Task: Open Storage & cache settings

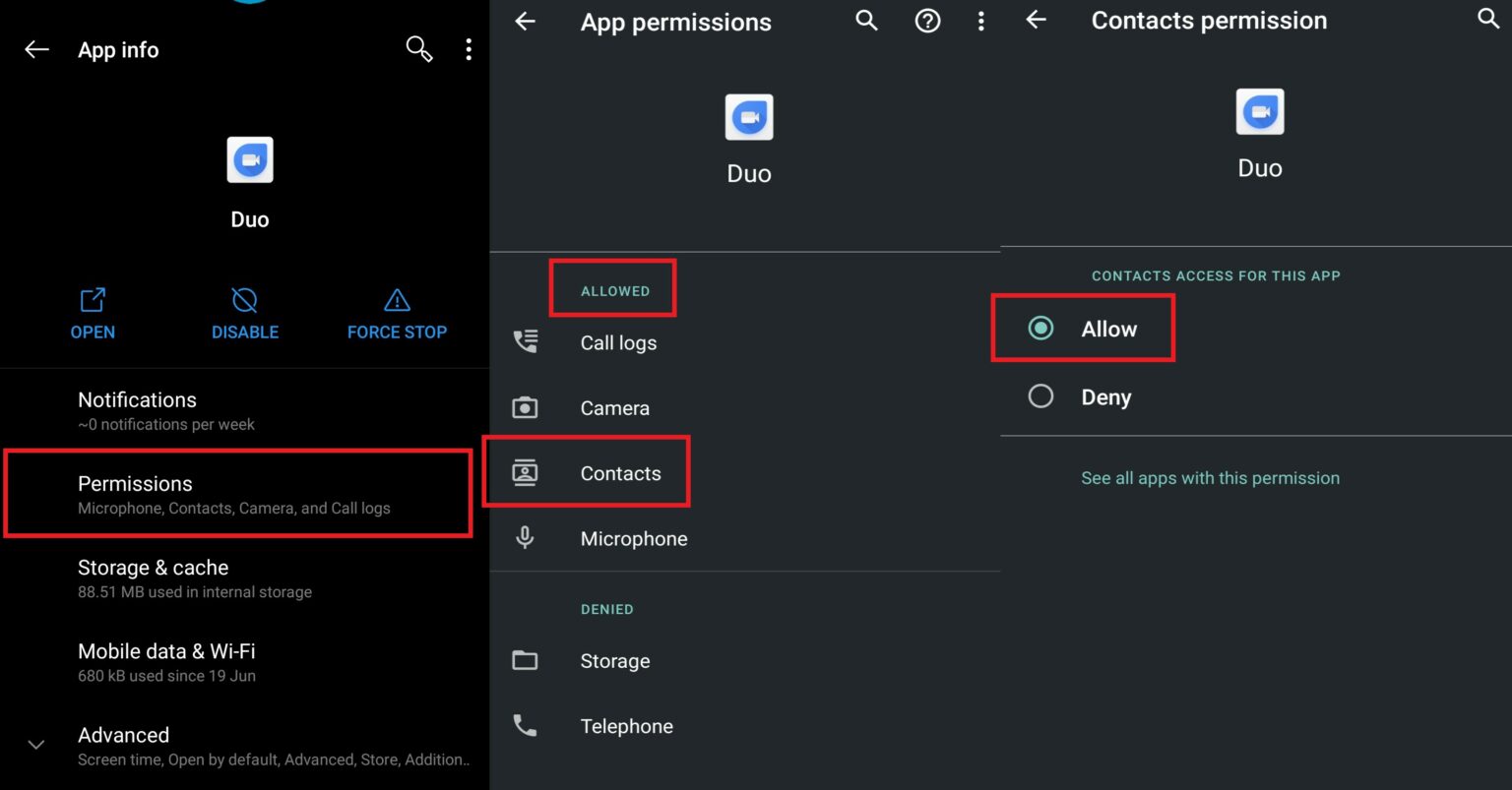Action: (236, 577)
